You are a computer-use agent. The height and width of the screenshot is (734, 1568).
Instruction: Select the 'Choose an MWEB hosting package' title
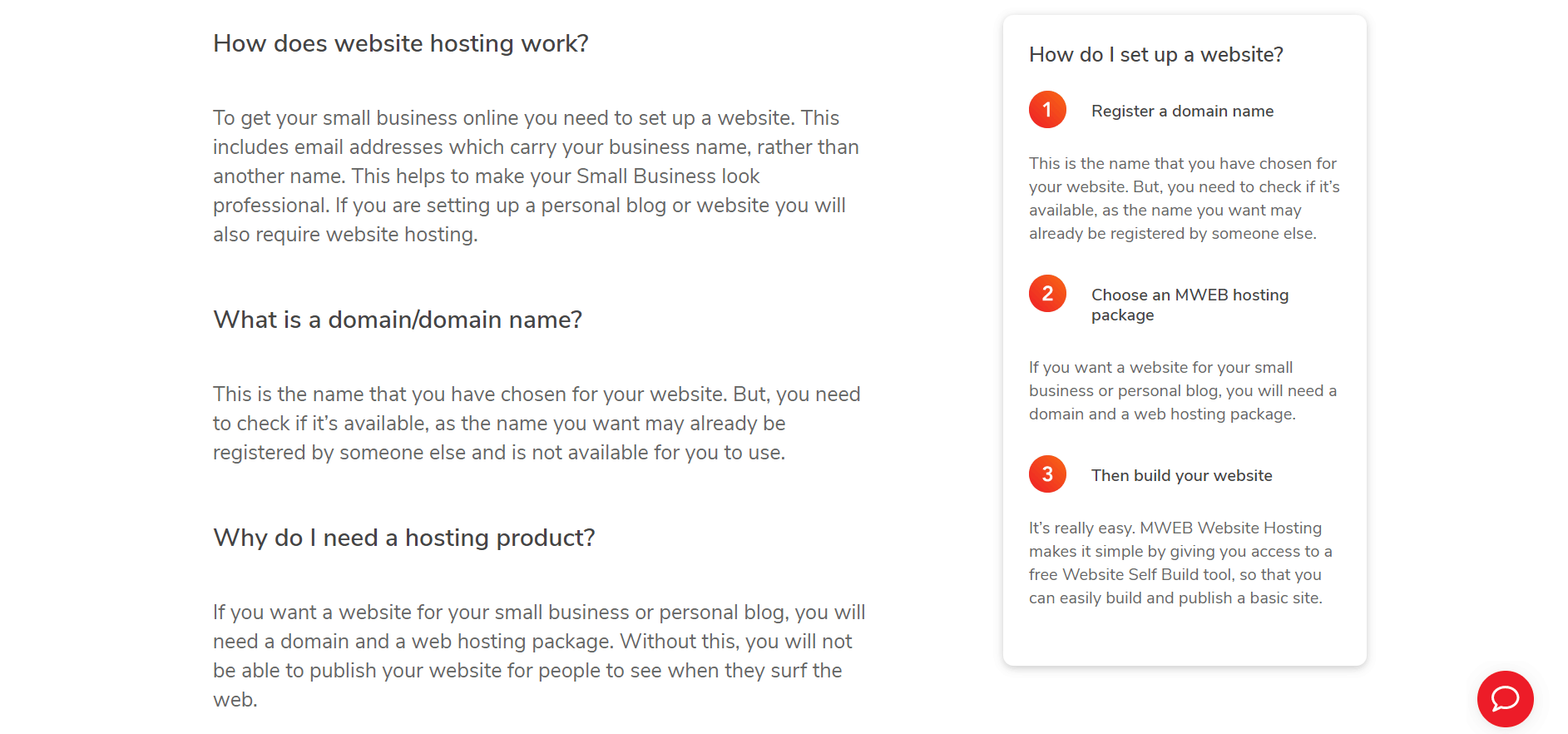[x=1190, y=305]
